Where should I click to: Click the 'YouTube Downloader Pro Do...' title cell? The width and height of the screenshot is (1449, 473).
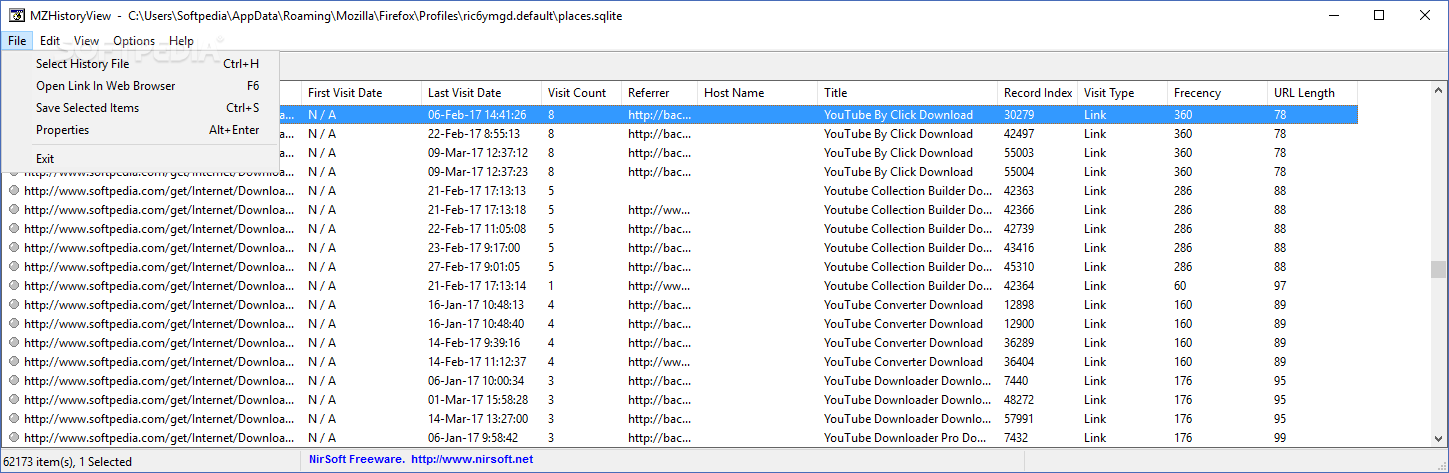point(907,438)
